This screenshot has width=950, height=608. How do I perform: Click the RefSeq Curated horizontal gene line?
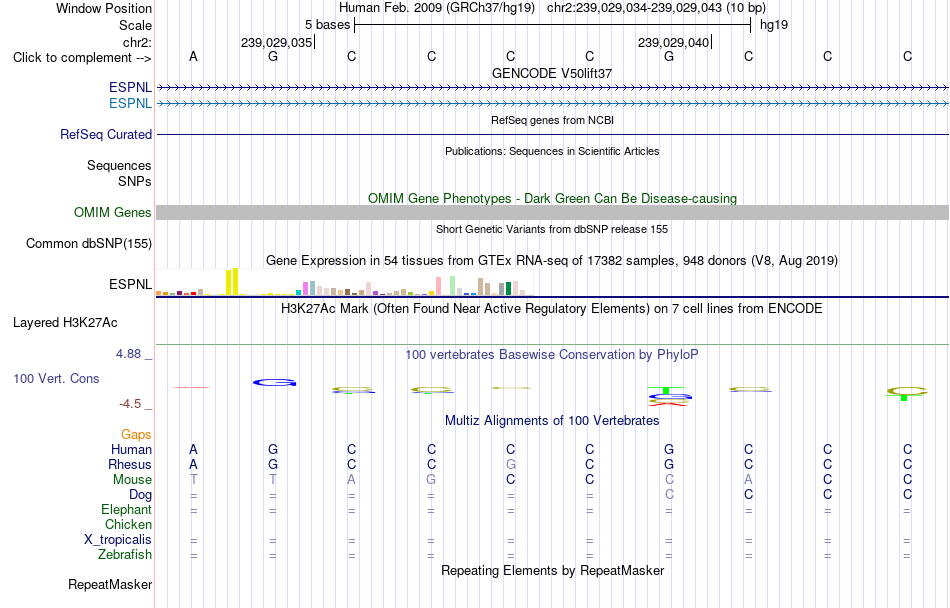tap(552, 134)
